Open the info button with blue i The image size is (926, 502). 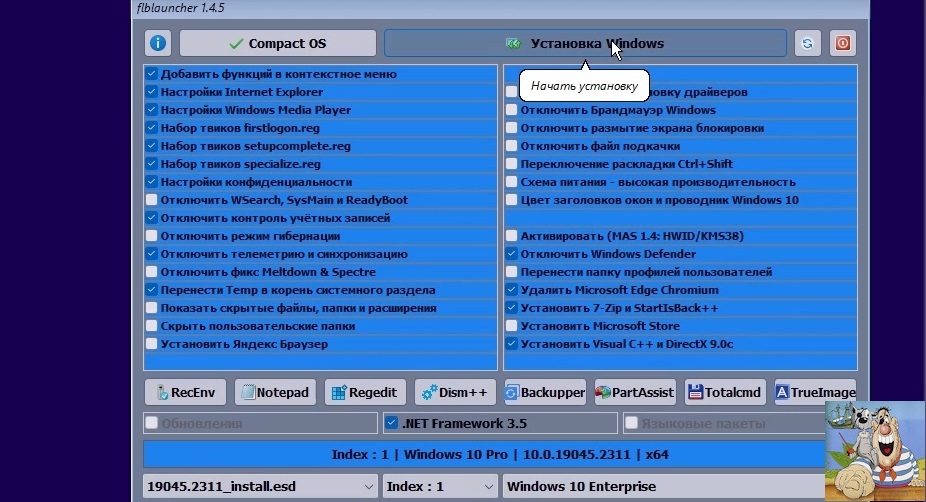click(158, 43)
